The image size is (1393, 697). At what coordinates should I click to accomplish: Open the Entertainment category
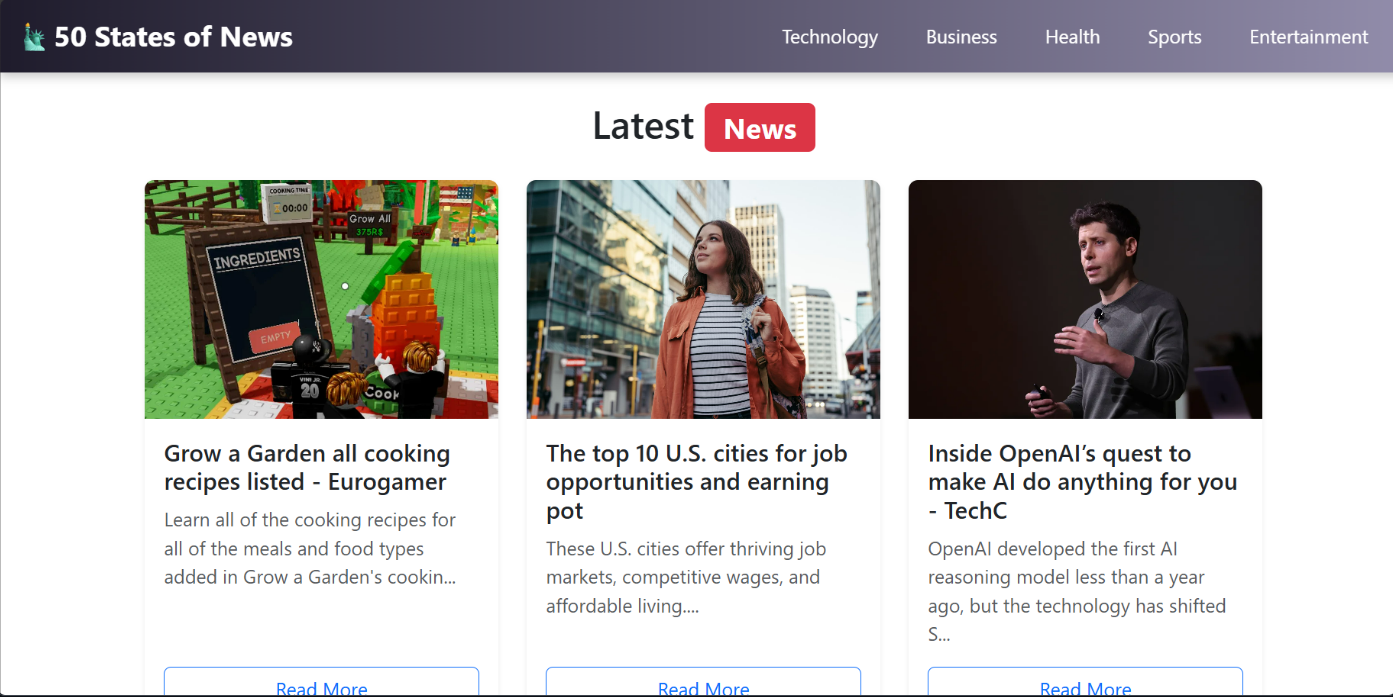click(1308, 37)
